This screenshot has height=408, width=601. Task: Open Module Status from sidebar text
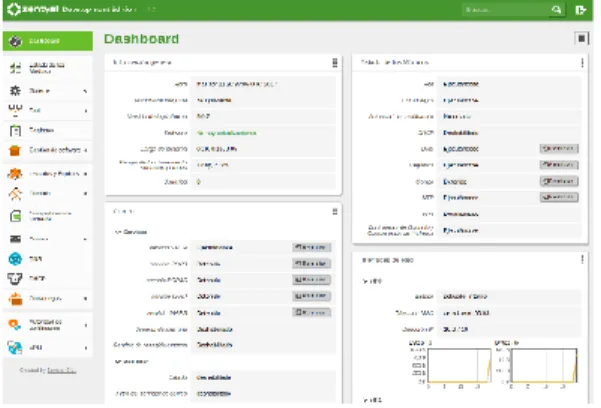(47, 68)
